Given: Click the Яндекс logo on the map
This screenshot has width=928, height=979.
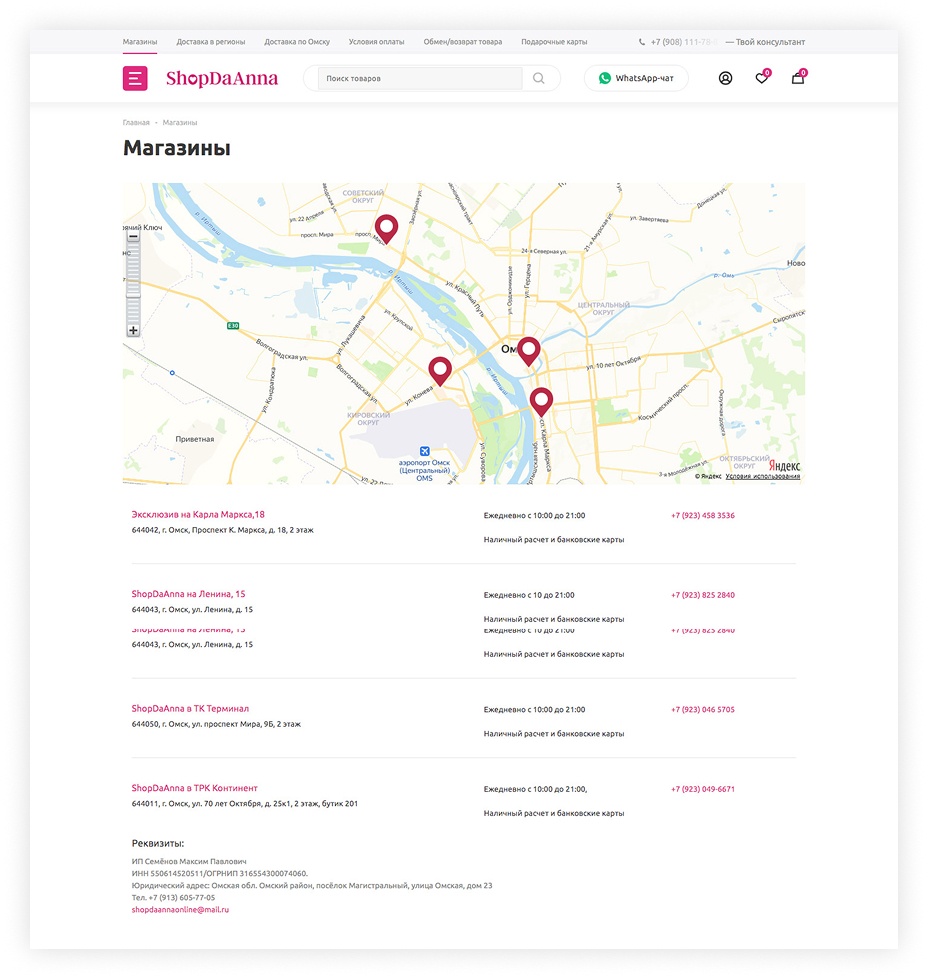Looking at the screenshot, I should click(x=784, y=466).
